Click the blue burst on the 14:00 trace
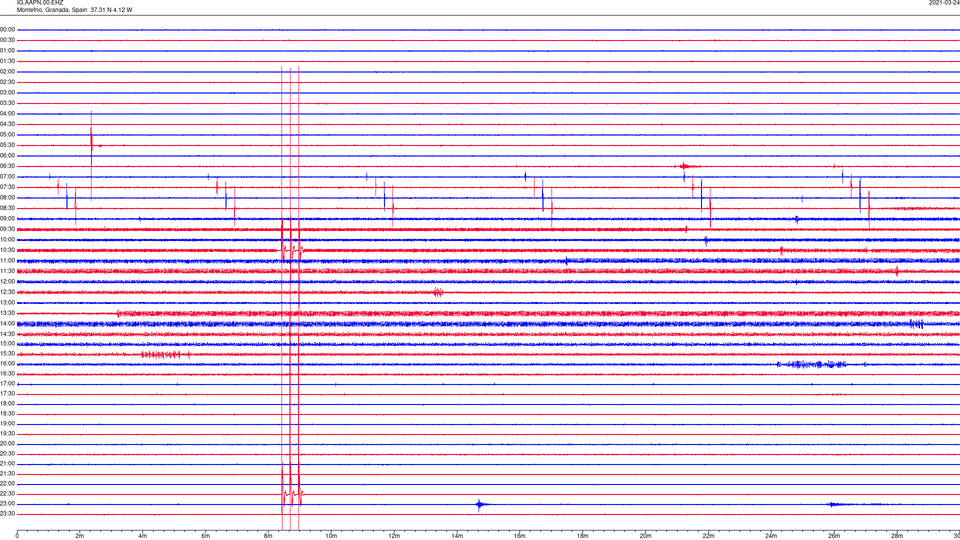Image resolution: width=960 pixels, height=540 pixels. click(x=916, y=324)
